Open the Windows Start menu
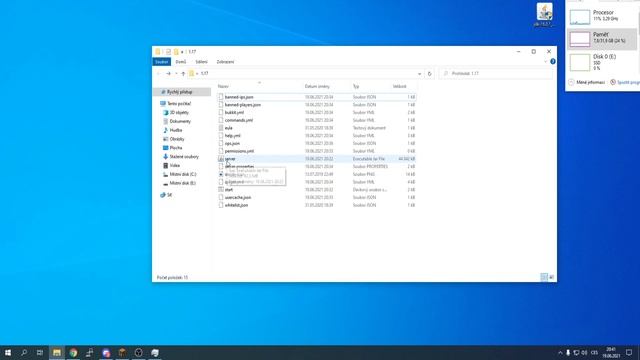This screenshot has width=640, height=360. 8,353
